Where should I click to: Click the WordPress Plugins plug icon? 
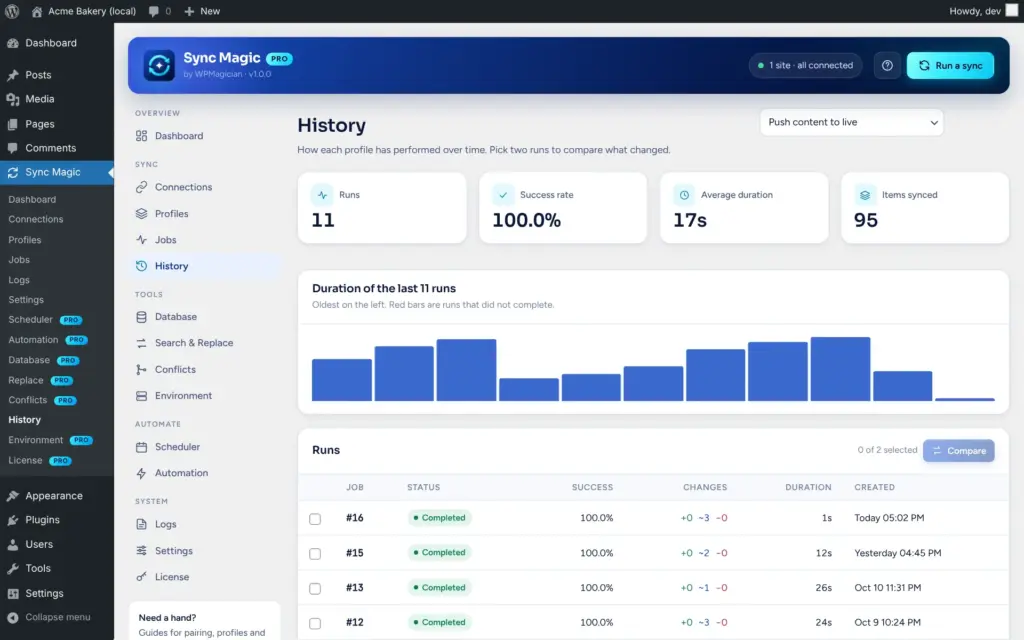click(12, 520)
